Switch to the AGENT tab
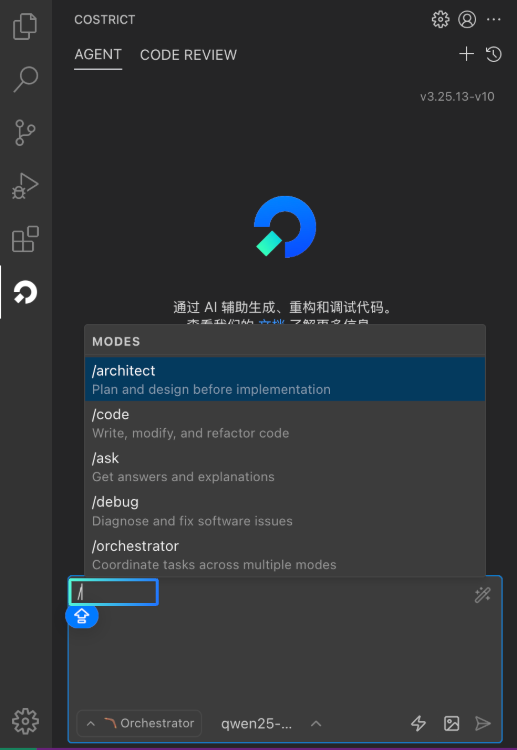Viewport: 517px width, 750px height. 98,55
